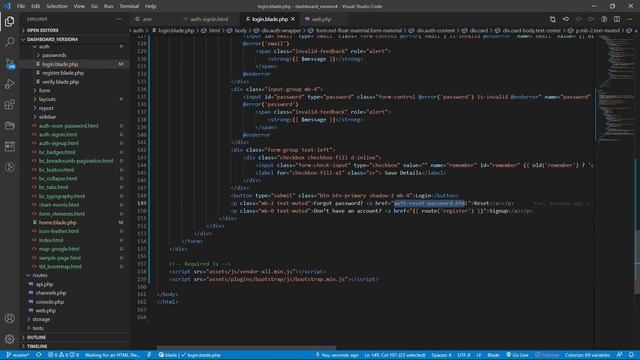Open map-google.html in explorer
The height and width of the screenshot is (360, 640).
coord(59,249)
